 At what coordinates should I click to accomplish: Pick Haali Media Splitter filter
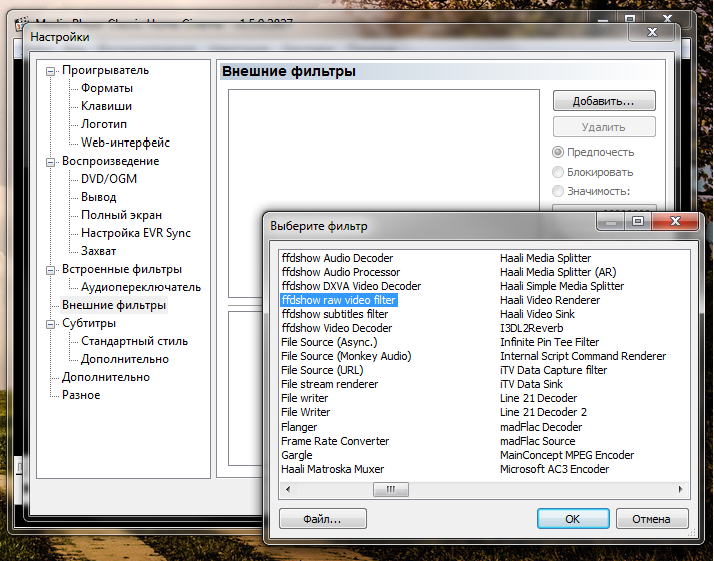(x=545, y=258)
